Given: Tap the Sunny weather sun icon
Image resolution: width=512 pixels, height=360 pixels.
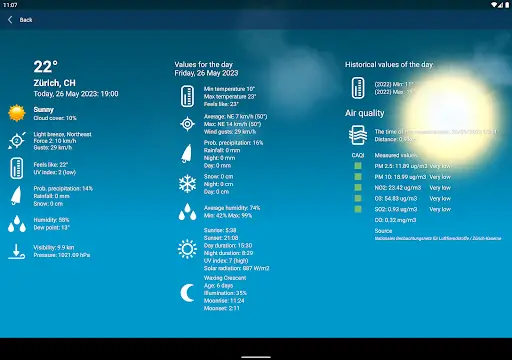Looking at the screenshot, I should [x=17, y=113].
